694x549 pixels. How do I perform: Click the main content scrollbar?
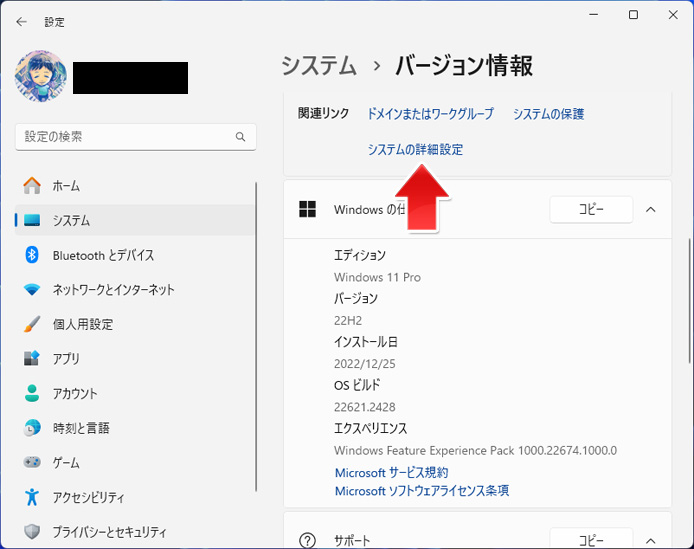pyautogui.click(x=689, y=301)
